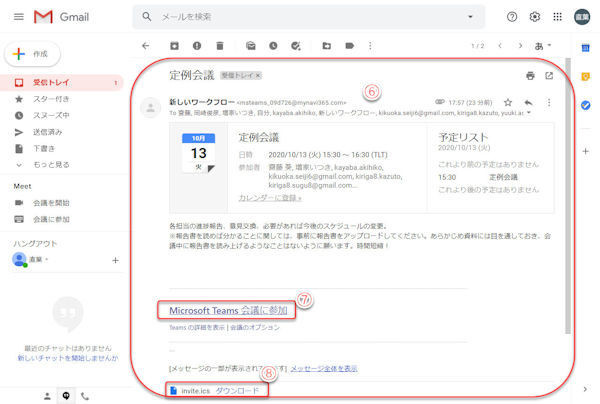Star the 定例会議 message
Image resolution: width=600 pixels, height=404 pixels.
508,102
